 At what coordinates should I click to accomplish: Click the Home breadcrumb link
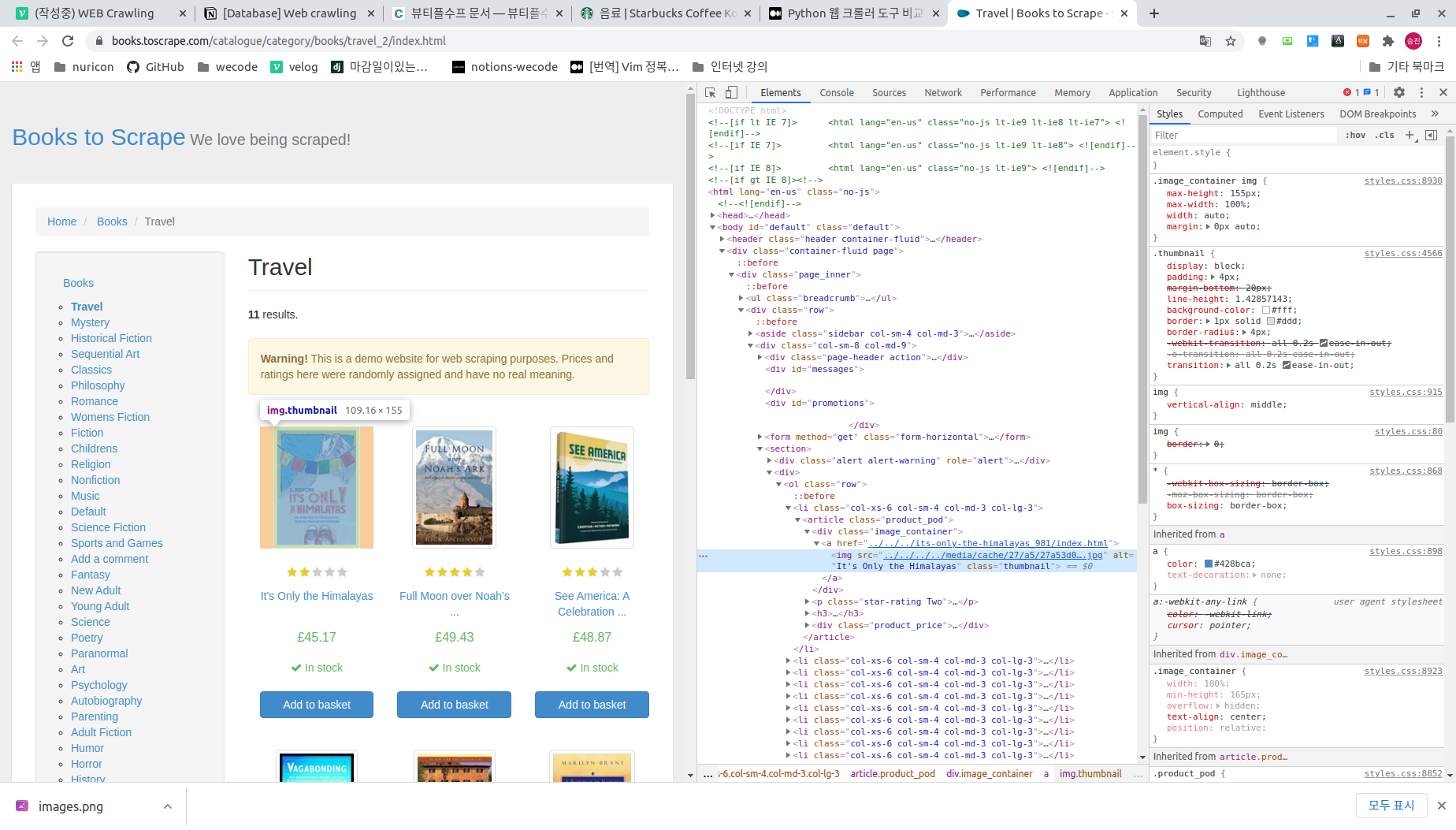(61, 221)
